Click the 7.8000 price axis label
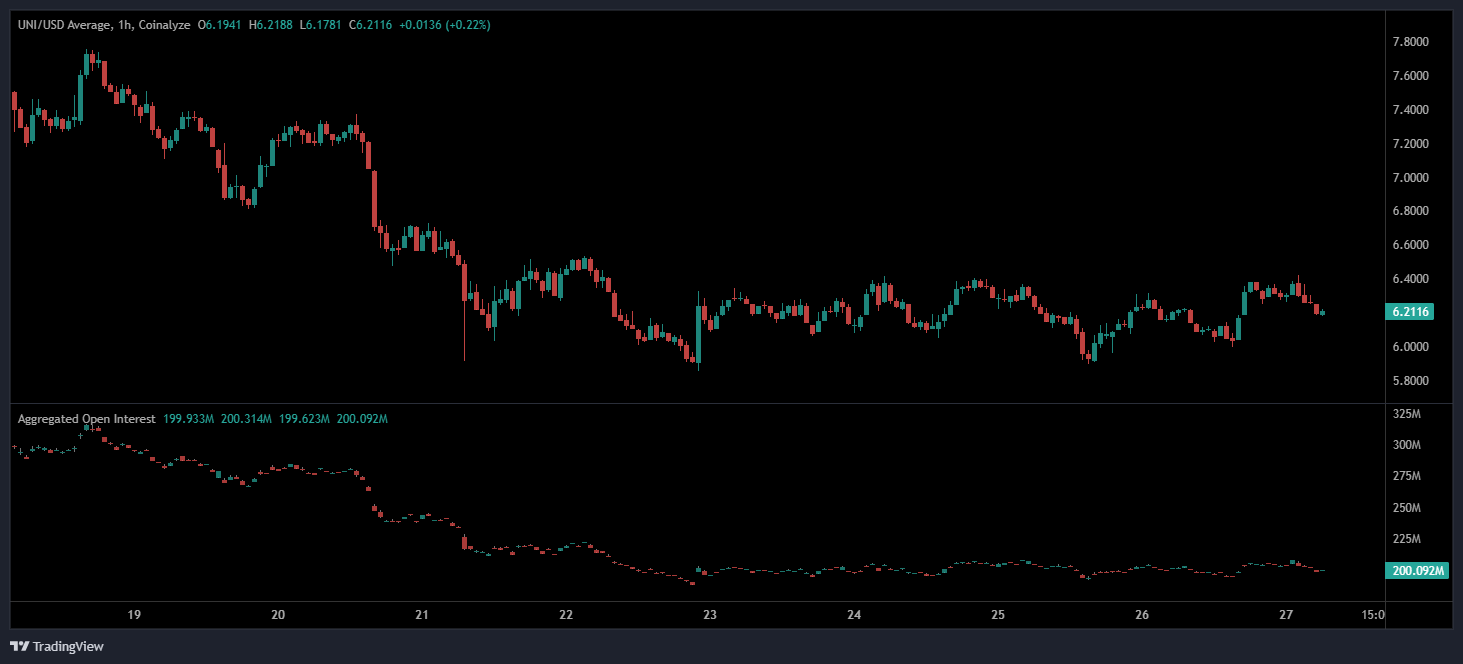Viewport: 1463px width, 664px height. [1409, 42]
